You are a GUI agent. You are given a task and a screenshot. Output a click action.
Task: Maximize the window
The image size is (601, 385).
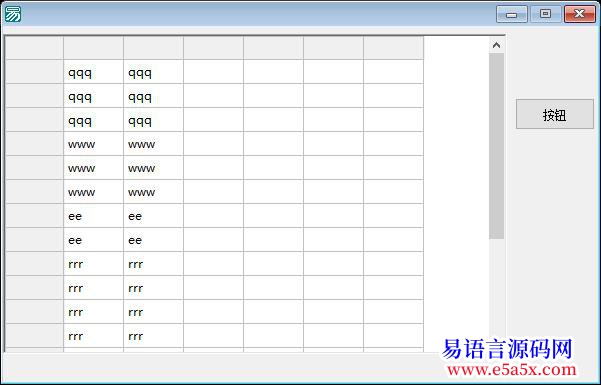click(x=545, y=14)
